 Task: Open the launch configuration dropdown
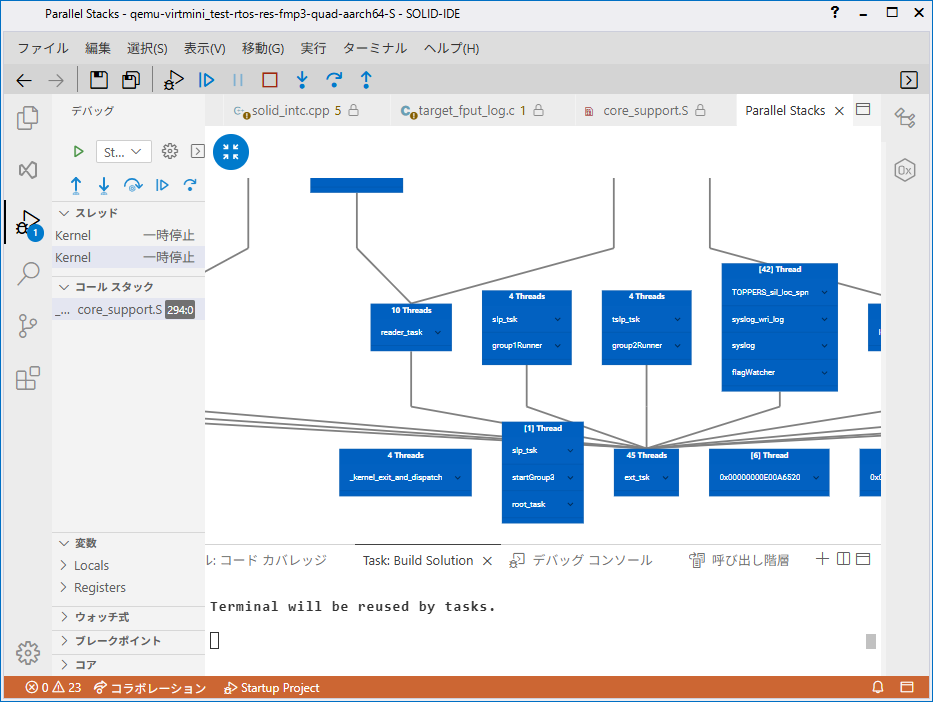coord(124,152)
